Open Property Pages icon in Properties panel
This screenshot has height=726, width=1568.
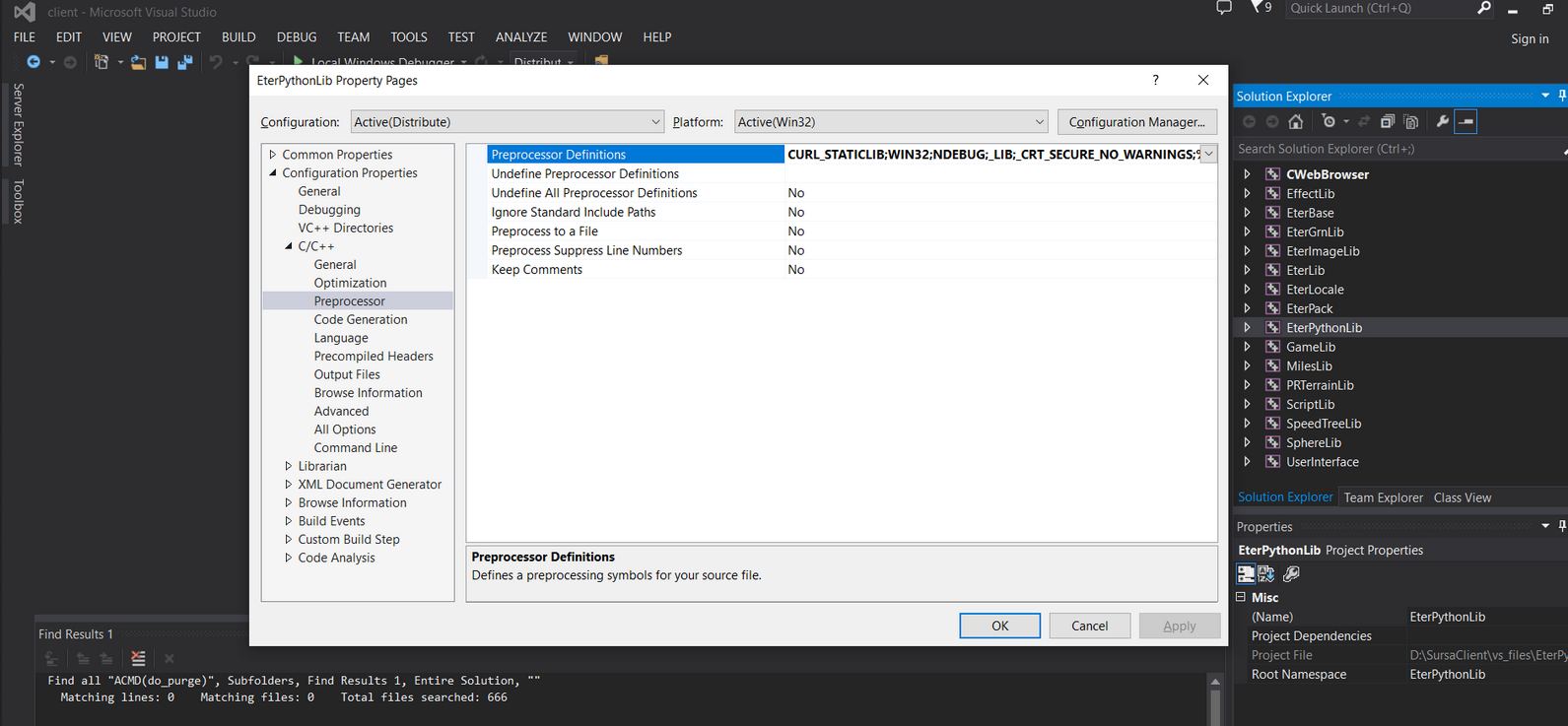point(1291,573)
